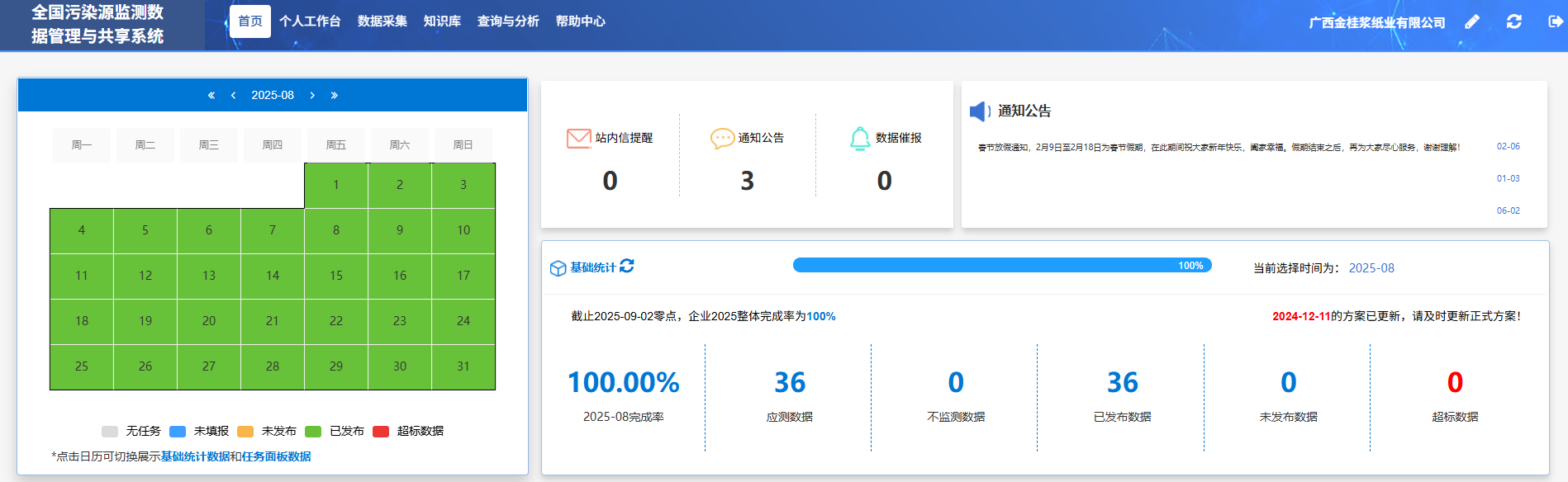Click the 数据催报 bell icon
The width and height of the screenshot is (1568, 482).
[x=860, y=138]
